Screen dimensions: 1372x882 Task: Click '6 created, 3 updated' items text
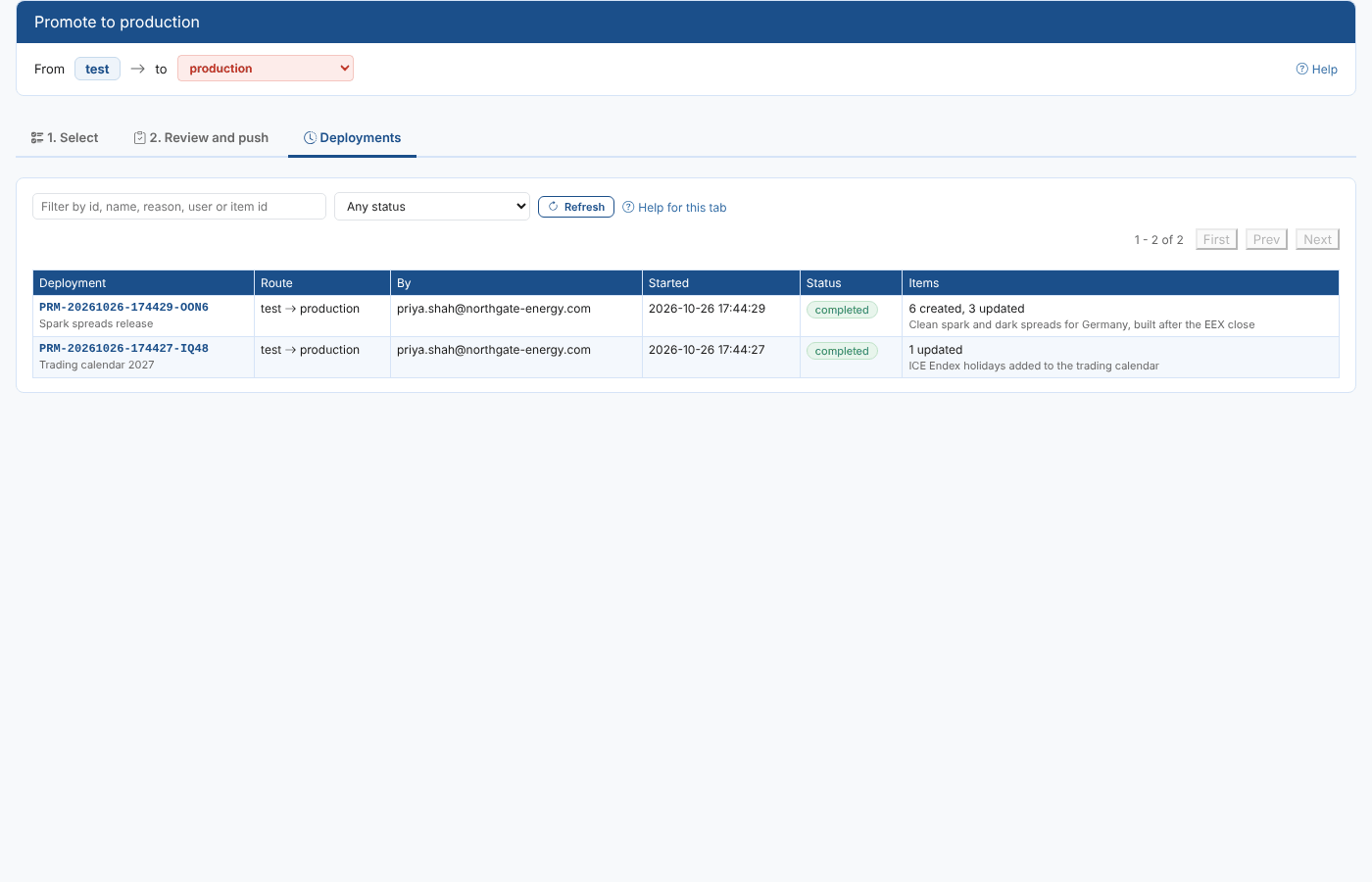pyautogui.click(x=966, y=309)
